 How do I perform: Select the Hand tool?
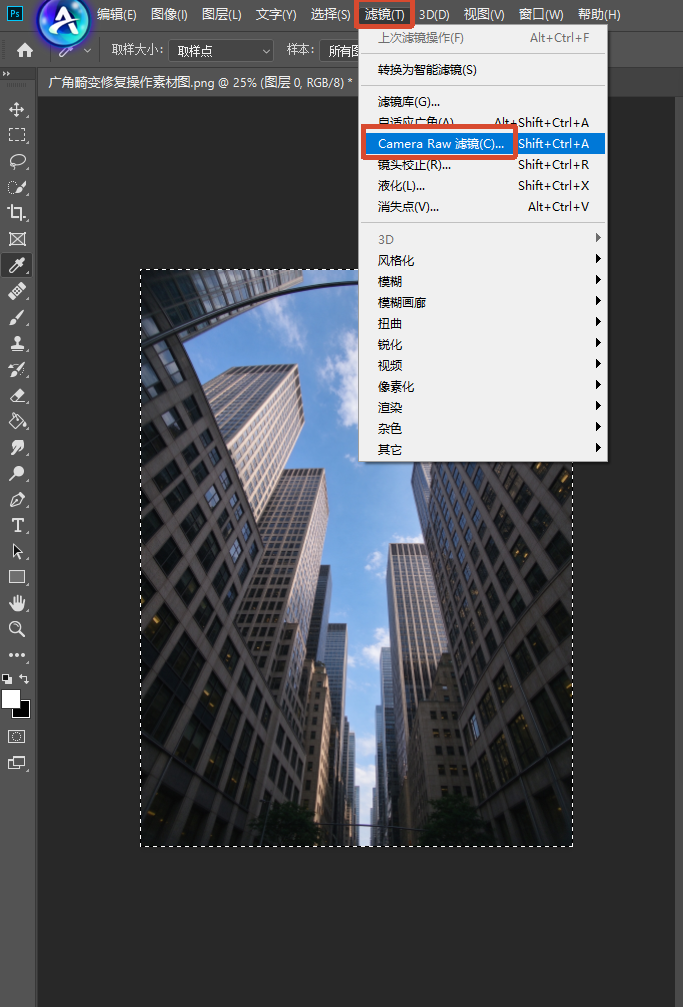click(x=17, y=603)
